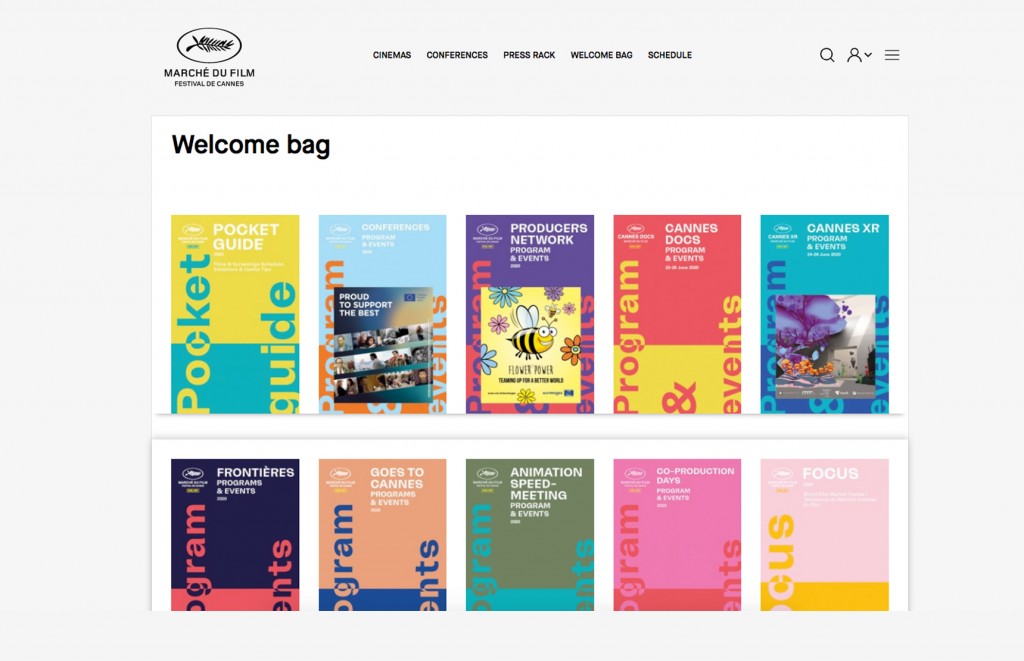The height and width of the screenshot is (661, 1024).
Task: Open the search magnifier icon
Action: tap(827, 55)
